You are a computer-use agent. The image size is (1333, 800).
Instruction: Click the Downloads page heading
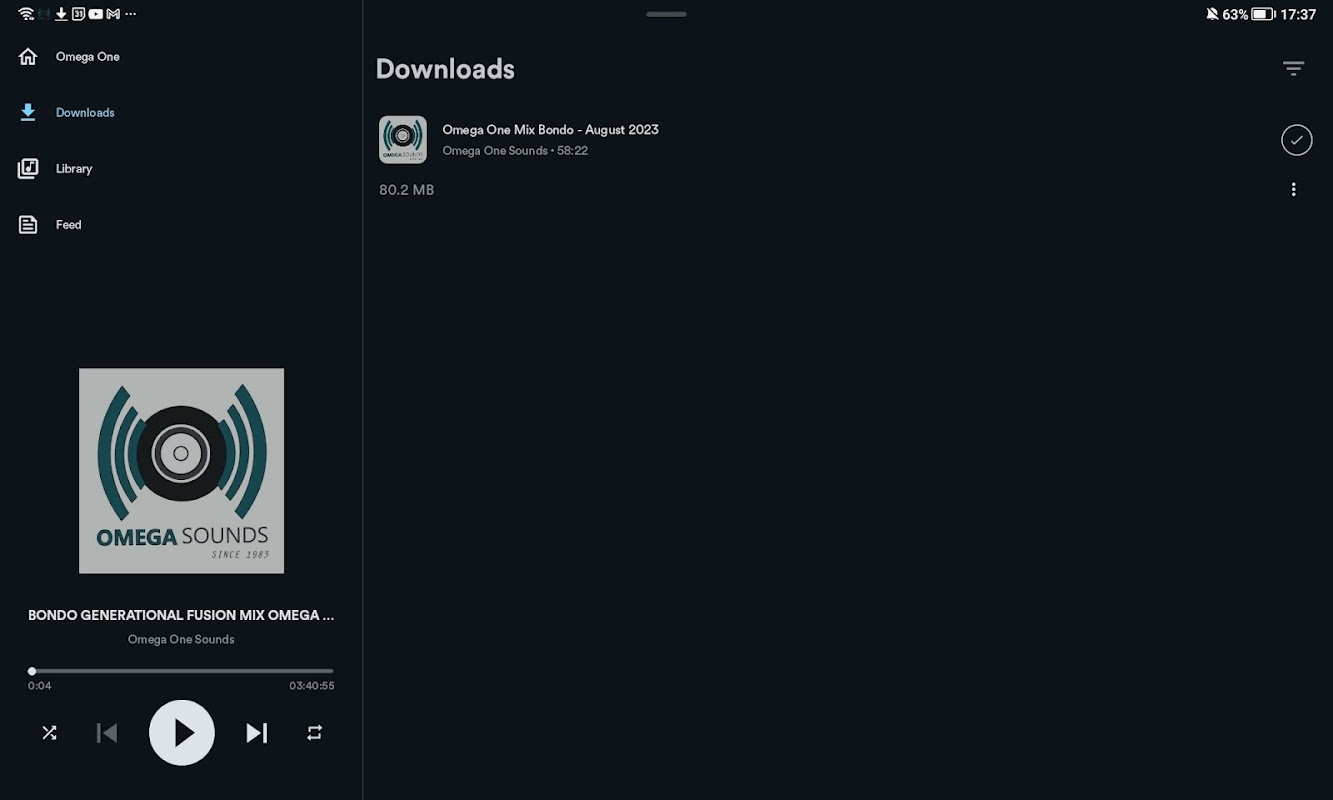point(445,69)
